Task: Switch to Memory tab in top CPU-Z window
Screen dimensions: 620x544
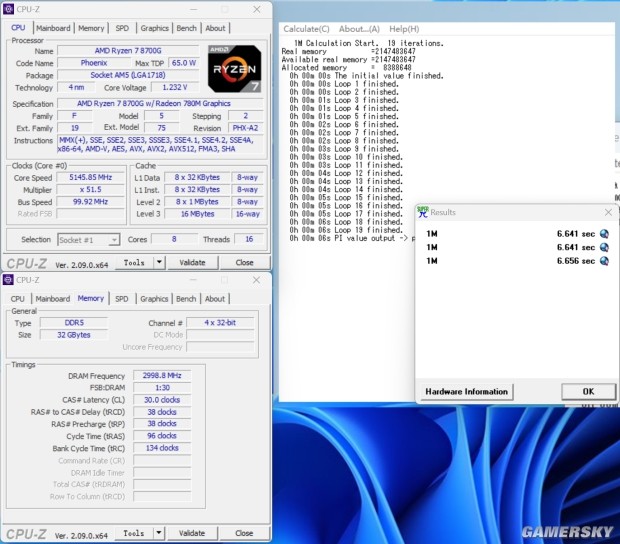Action: click(x=91, y=28)
